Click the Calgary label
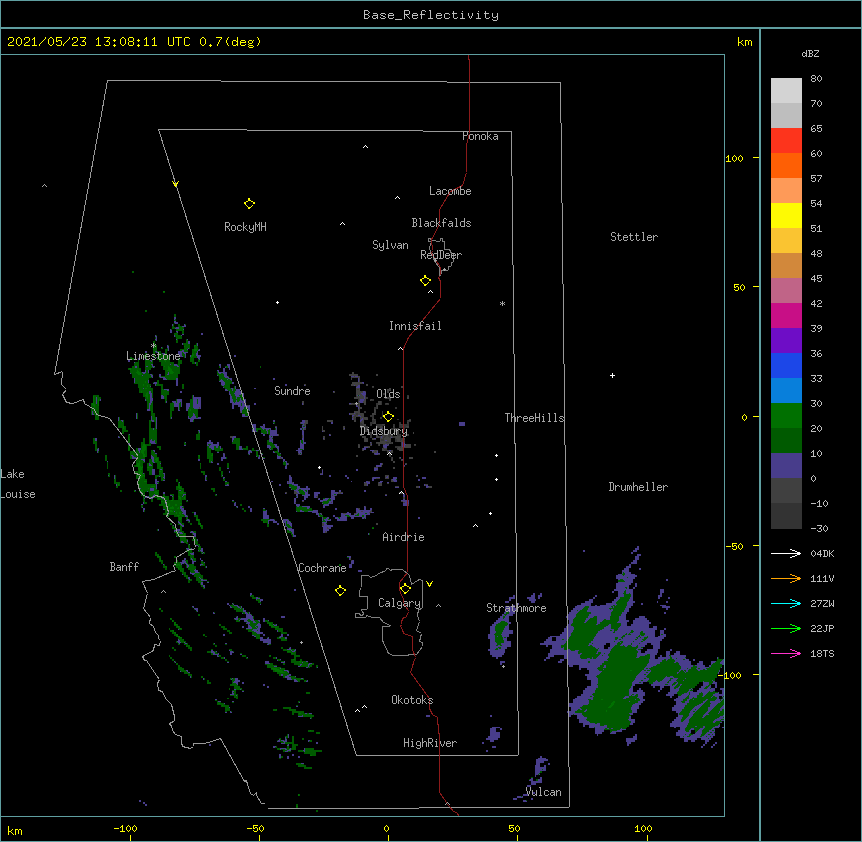The height and width of the screenshot is (842, 862). [x=399, y=603]
